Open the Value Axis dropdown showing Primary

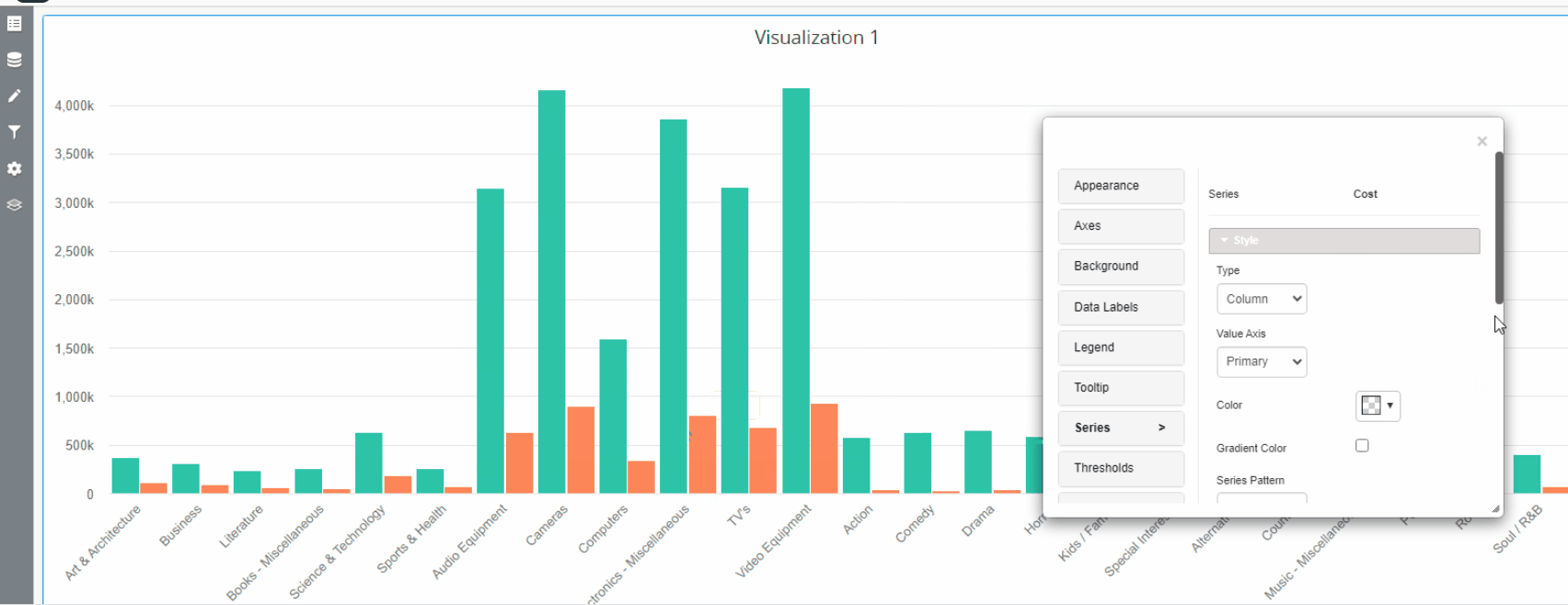coord(1262,361)
